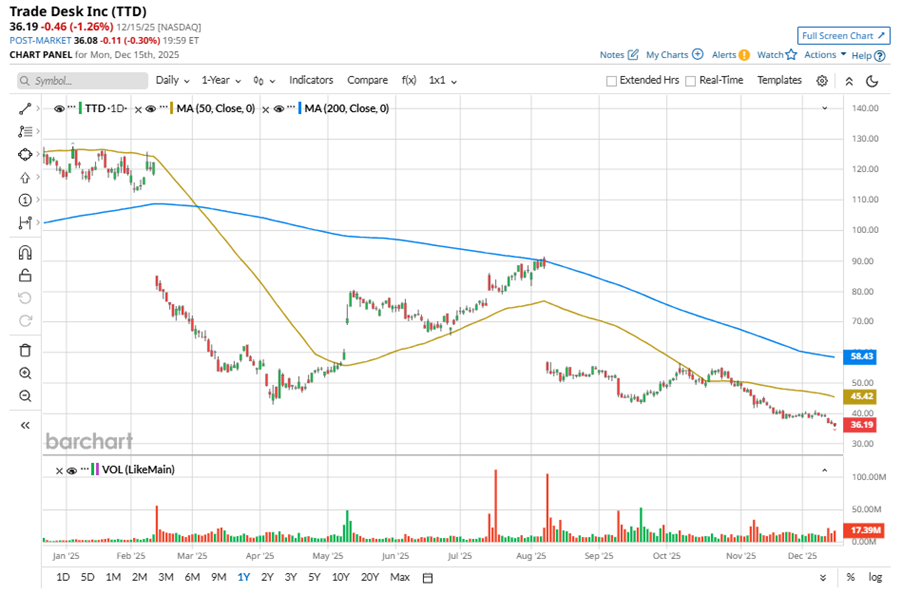902x595 pixels.
Task: Open the 1-Year period dropdown
Action: [221, 81]
